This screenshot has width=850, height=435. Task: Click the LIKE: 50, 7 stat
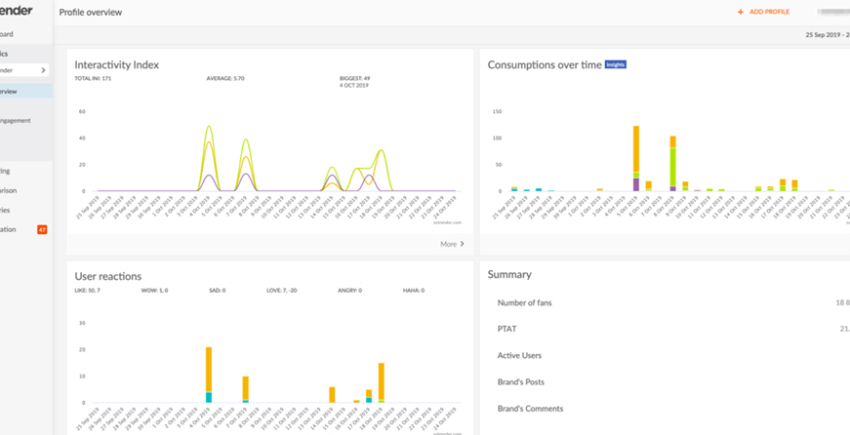(87, 291)
